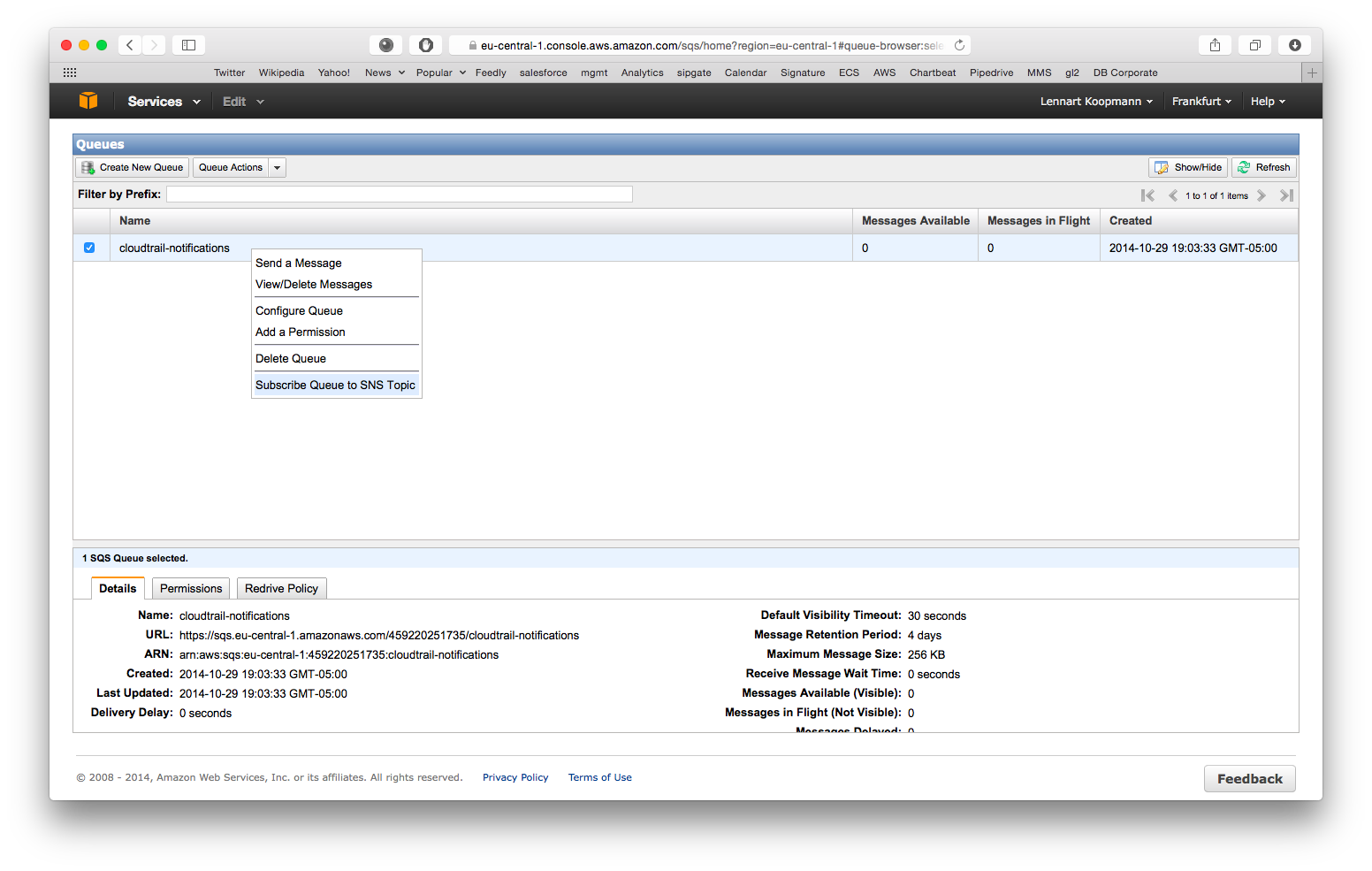Sort by the Created column header

[1199, 221]
